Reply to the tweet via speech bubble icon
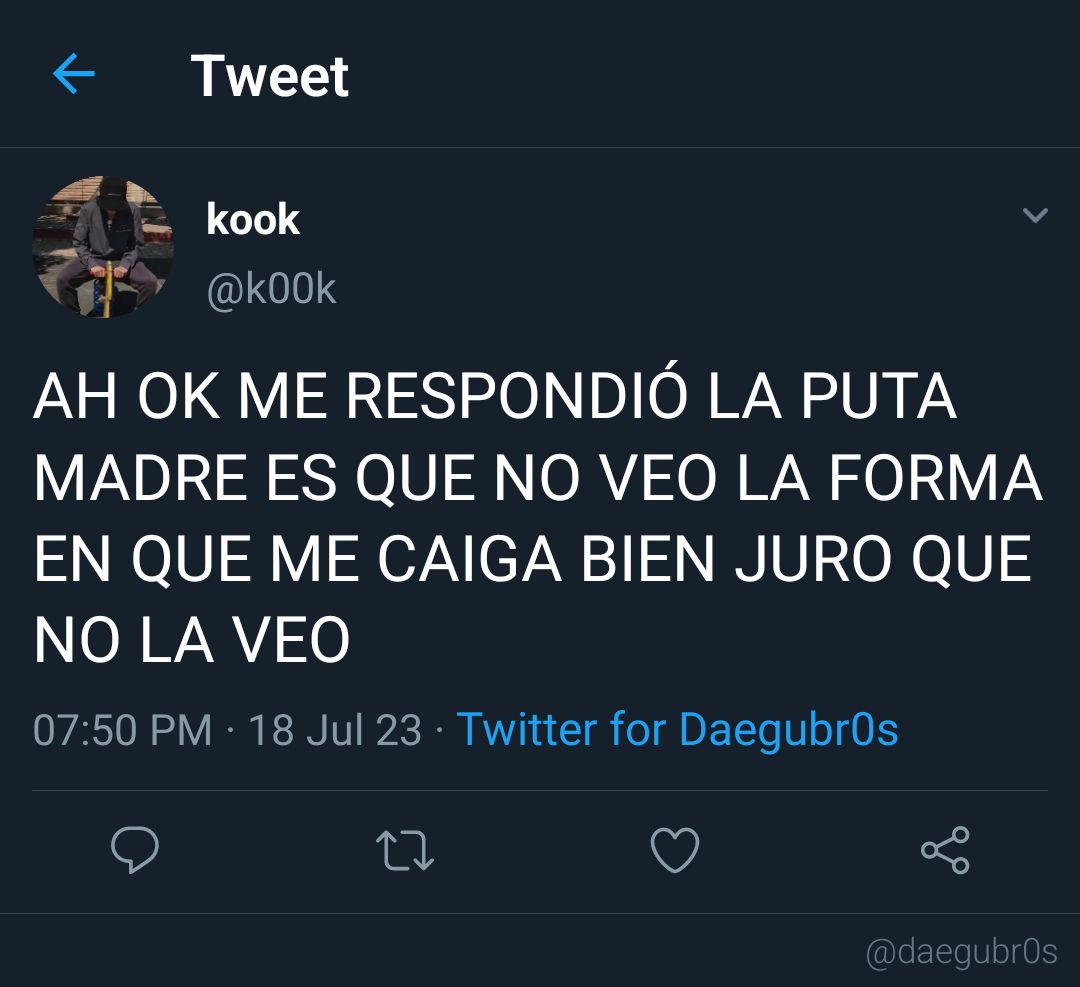 135,849
